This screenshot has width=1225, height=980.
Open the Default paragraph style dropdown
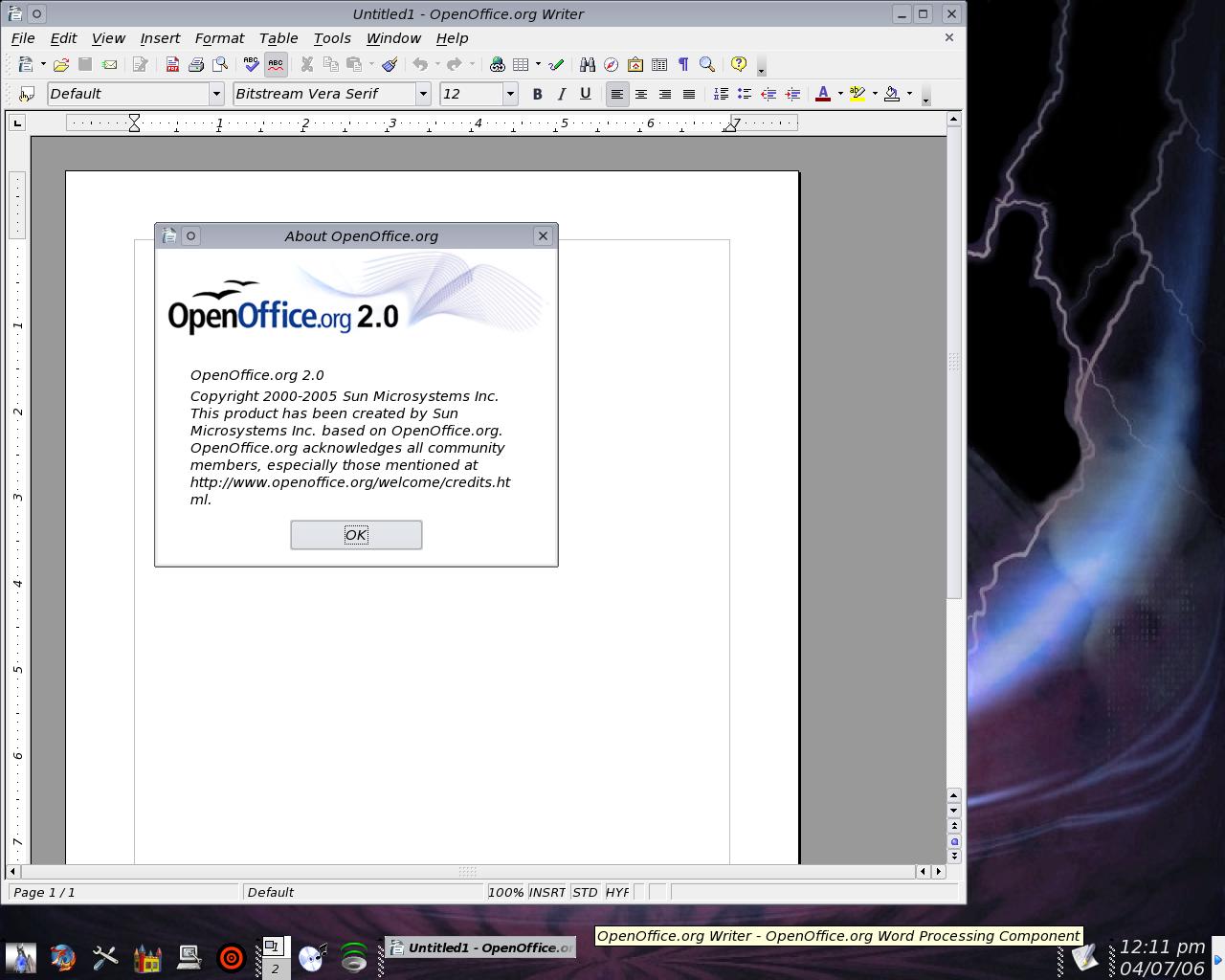pyautogui.click(x=216, y=94)
